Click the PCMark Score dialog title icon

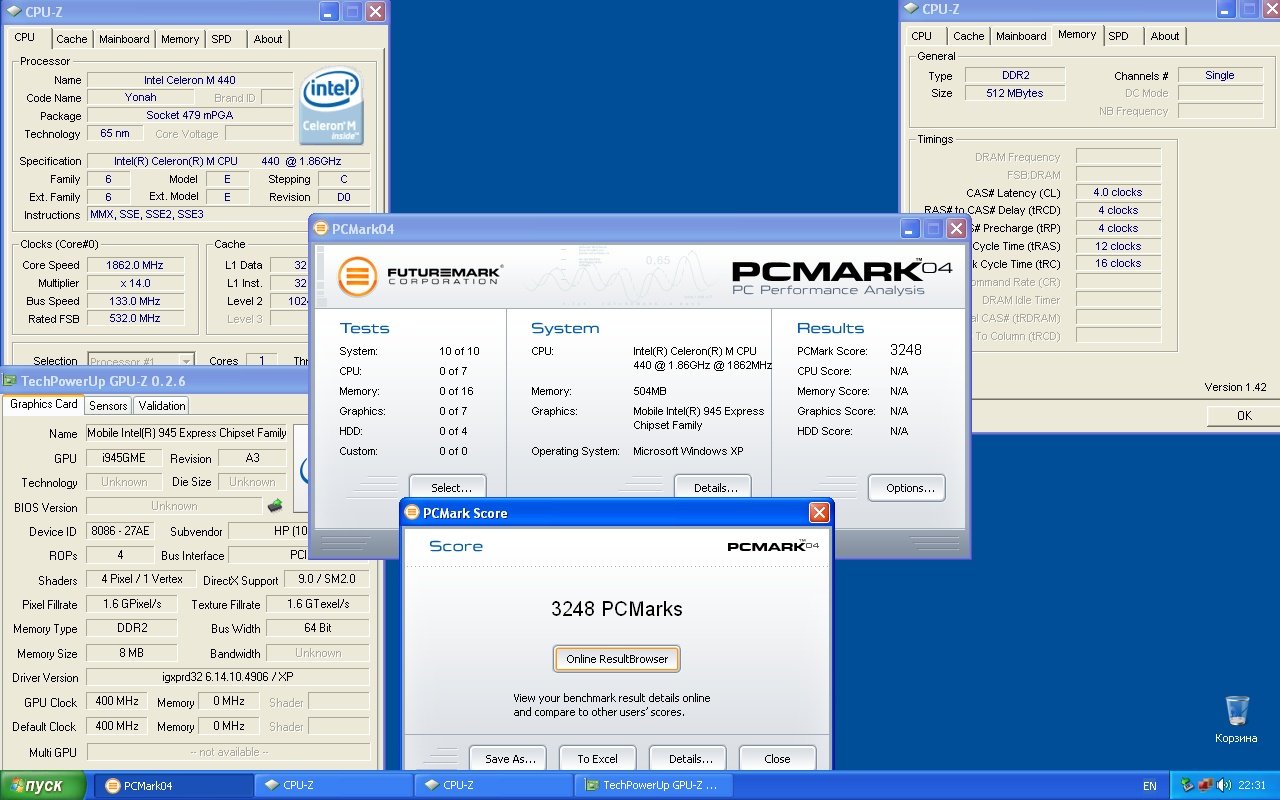coord(412,513)
